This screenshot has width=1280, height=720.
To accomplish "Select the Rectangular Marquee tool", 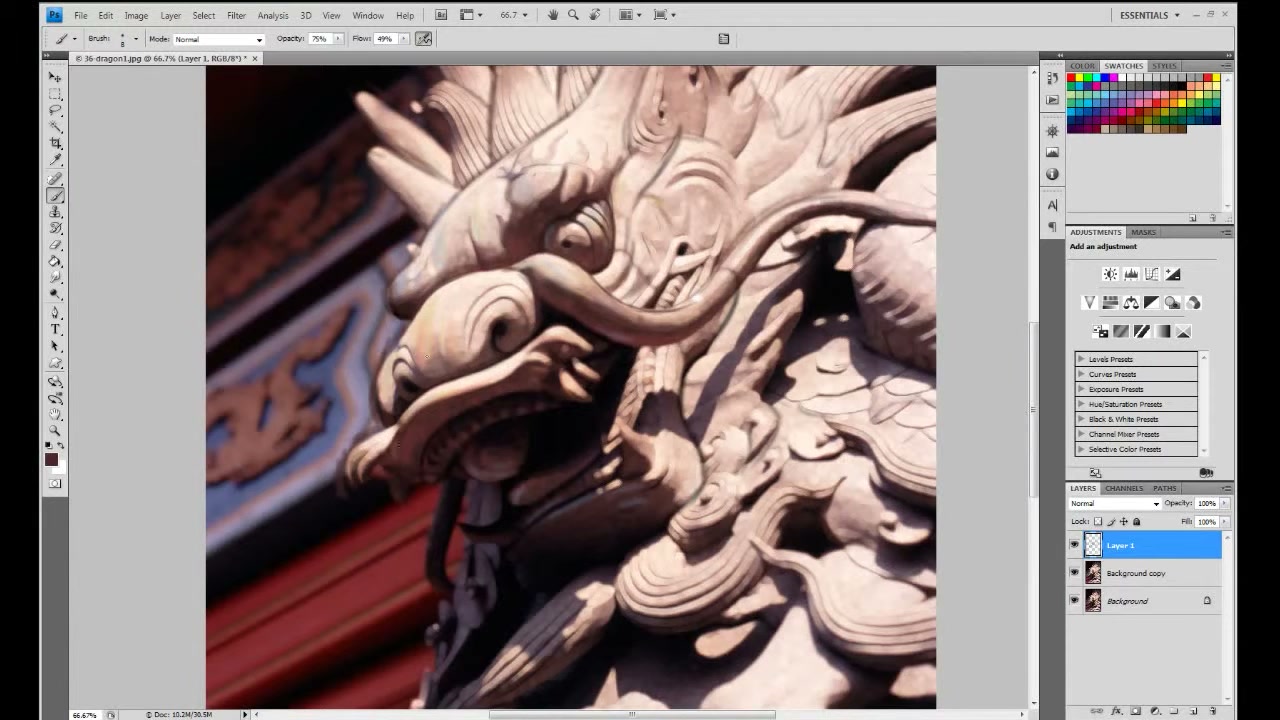I will click(x=55, y=94).
